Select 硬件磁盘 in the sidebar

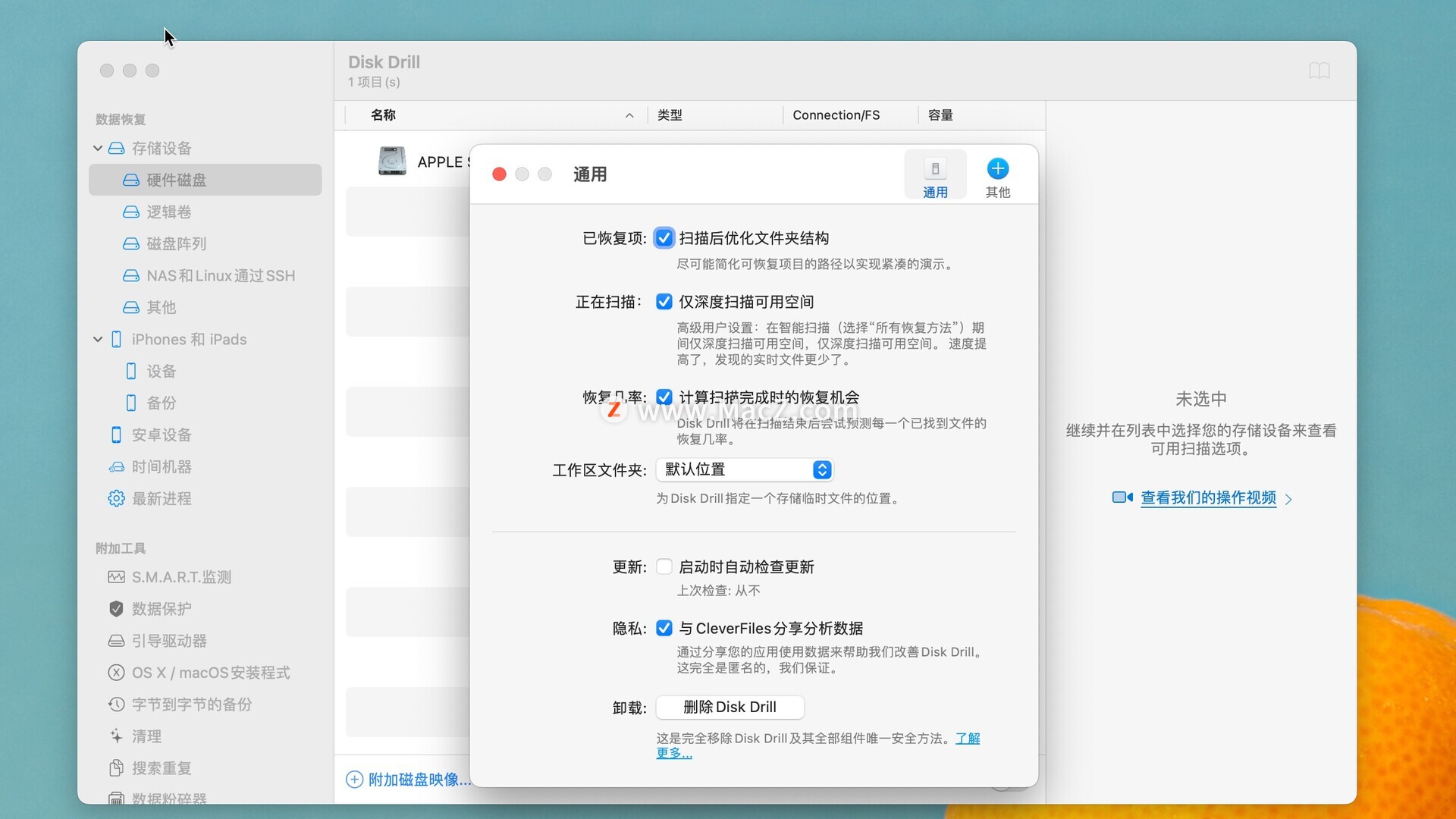[205, 180]
